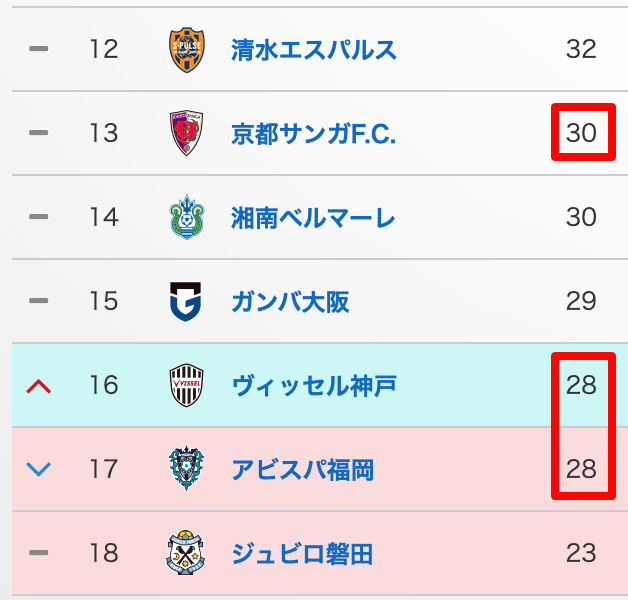The image size is (628, 600).
Task: Click the rank number 15
Action: pos(103,301)
